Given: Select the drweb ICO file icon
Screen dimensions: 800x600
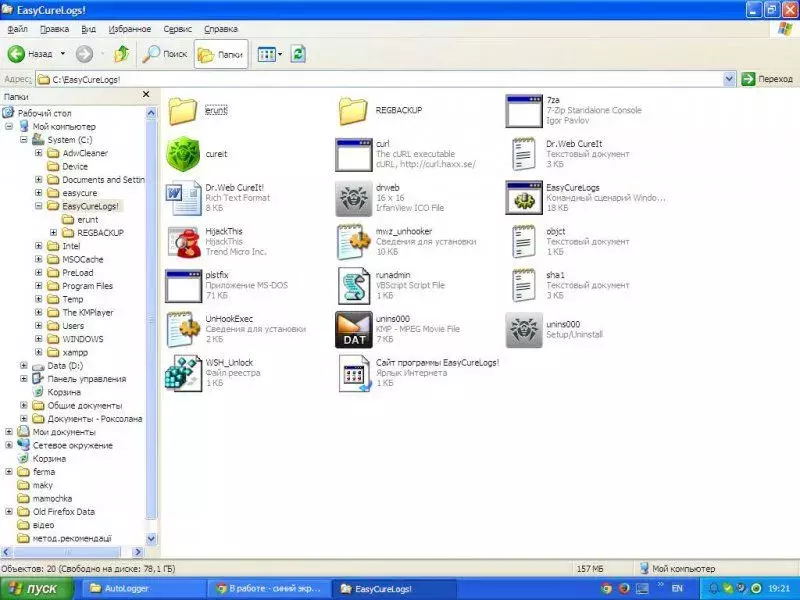Looking at the screenshot, I should 354,198.
